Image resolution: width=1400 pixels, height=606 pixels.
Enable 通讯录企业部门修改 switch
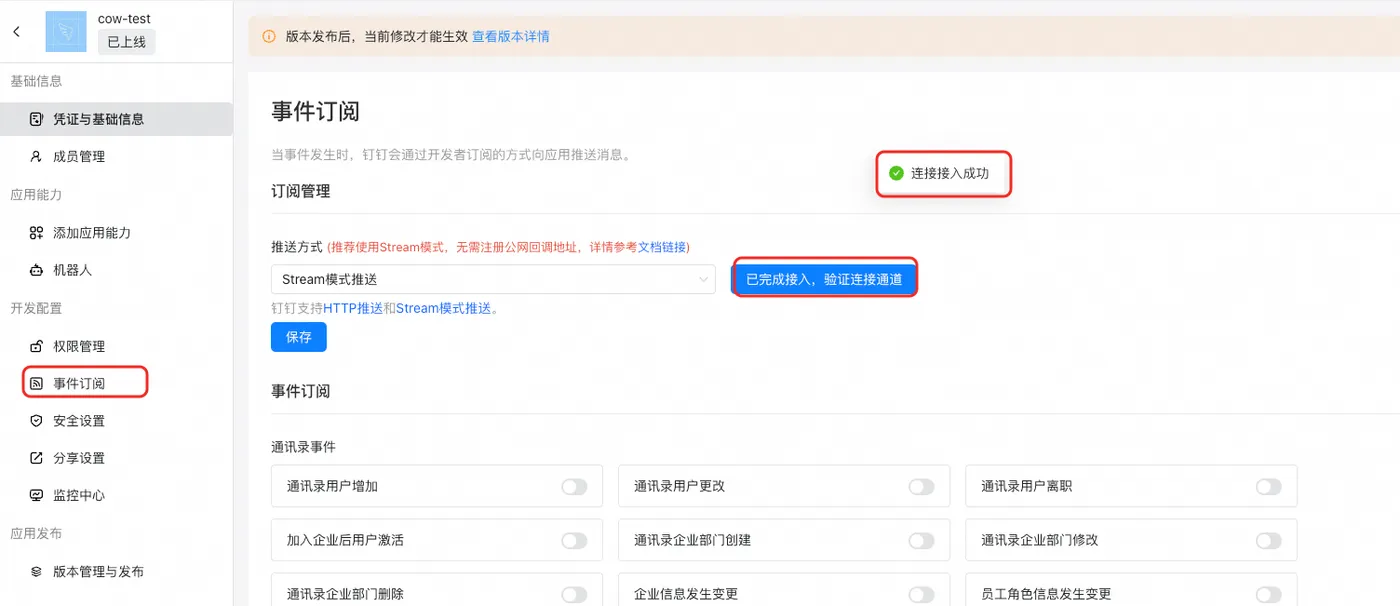click(x=1268, y=540)
